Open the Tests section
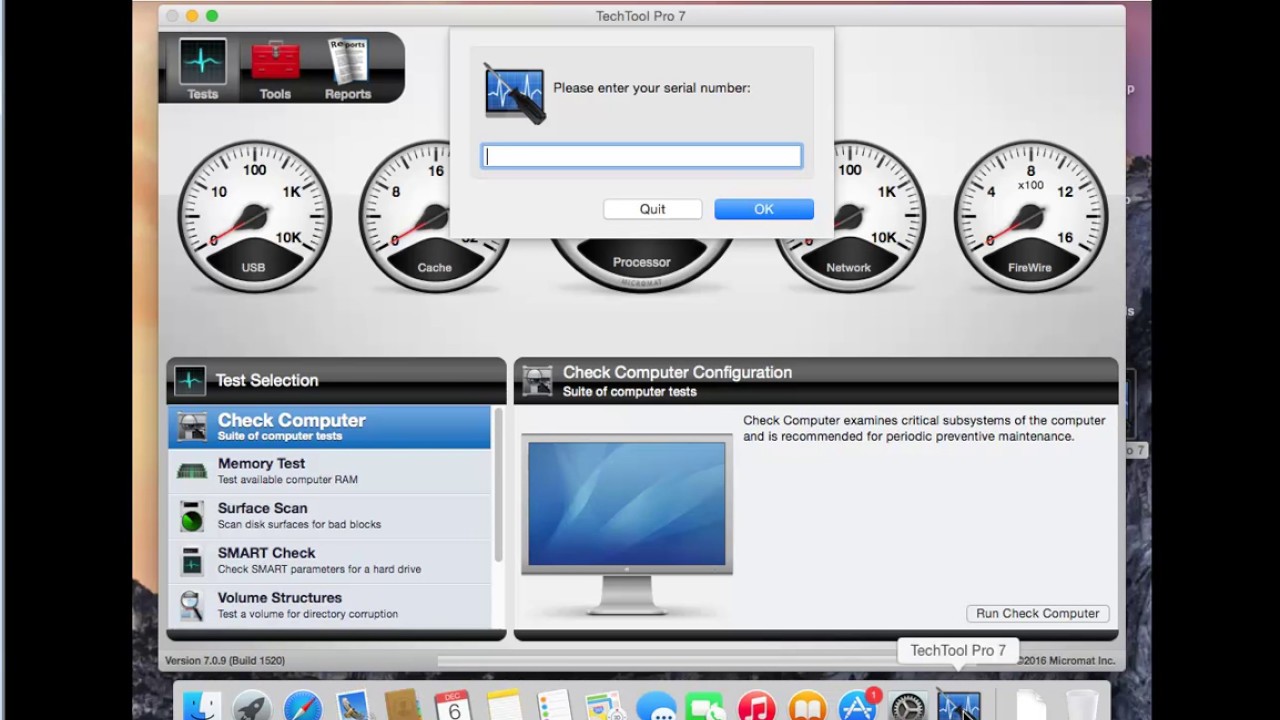Screen dimensions: 1280x720 (202, 68)
